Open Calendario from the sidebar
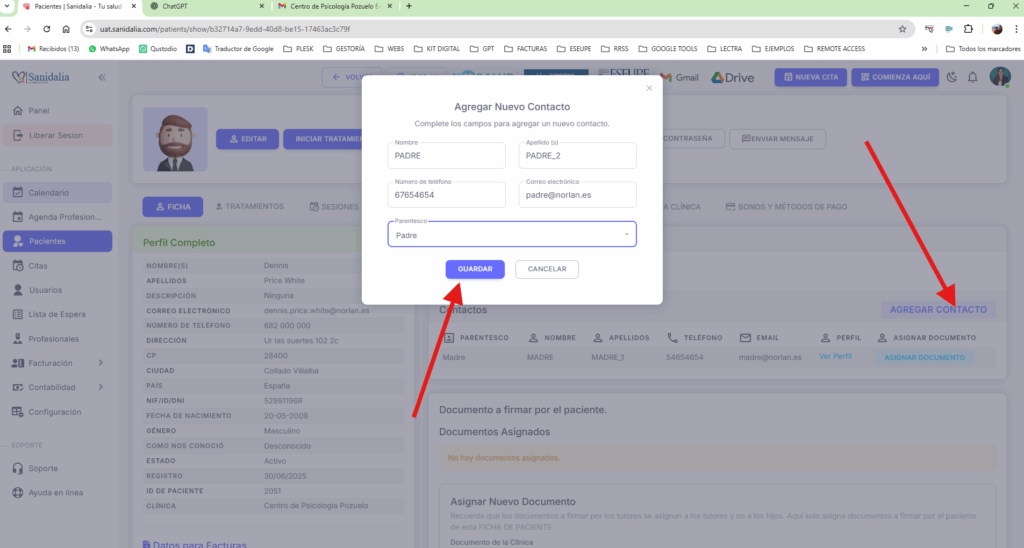 tap(48, 193)
